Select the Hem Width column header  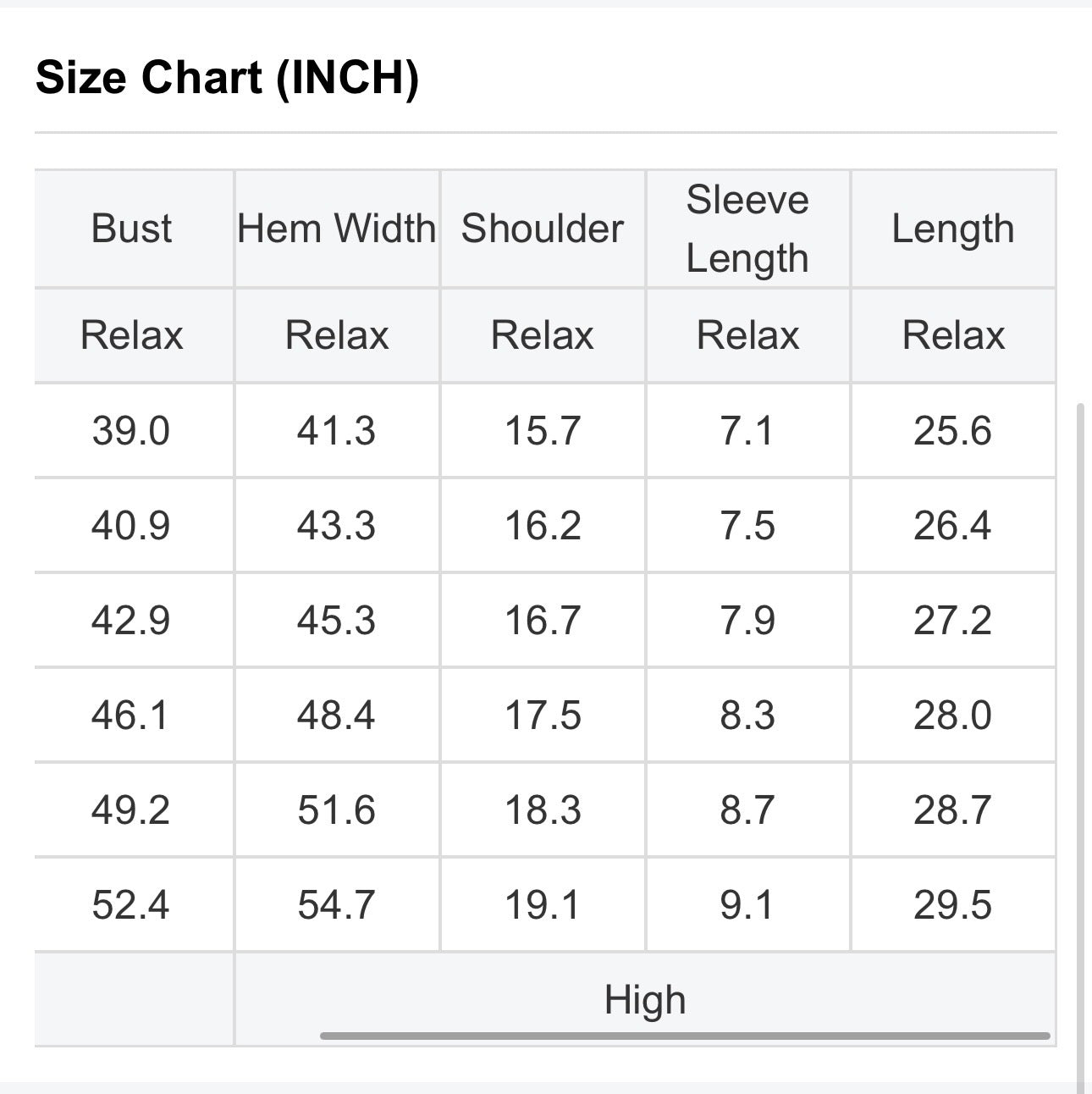pyautogui.click(x=337, y=229)
